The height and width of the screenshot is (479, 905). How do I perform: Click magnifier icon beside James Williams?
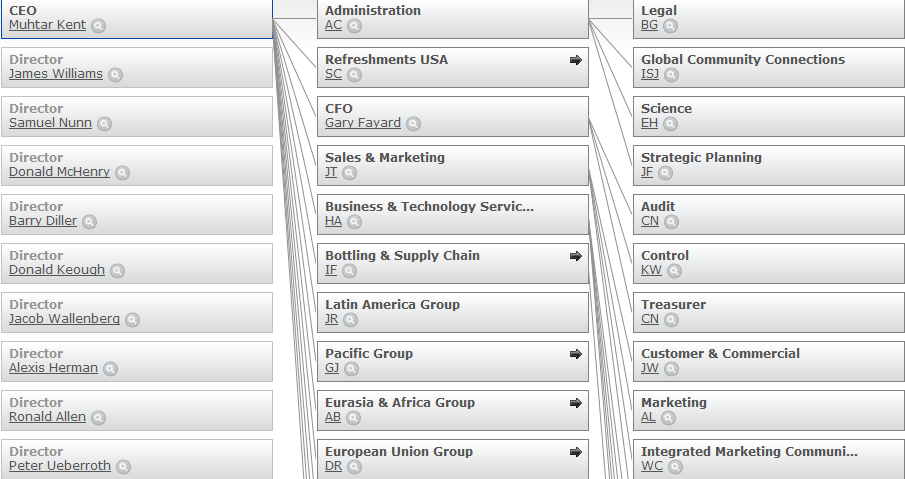tap(115, 75)
